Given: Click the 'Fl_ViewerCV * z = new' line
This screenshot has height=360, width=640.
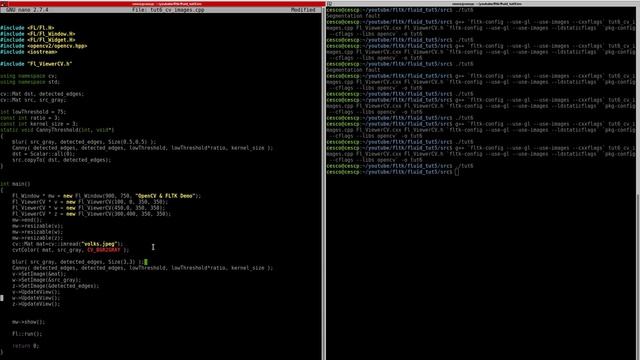Looking at the screenshot, I should click(x=91, y=214).
